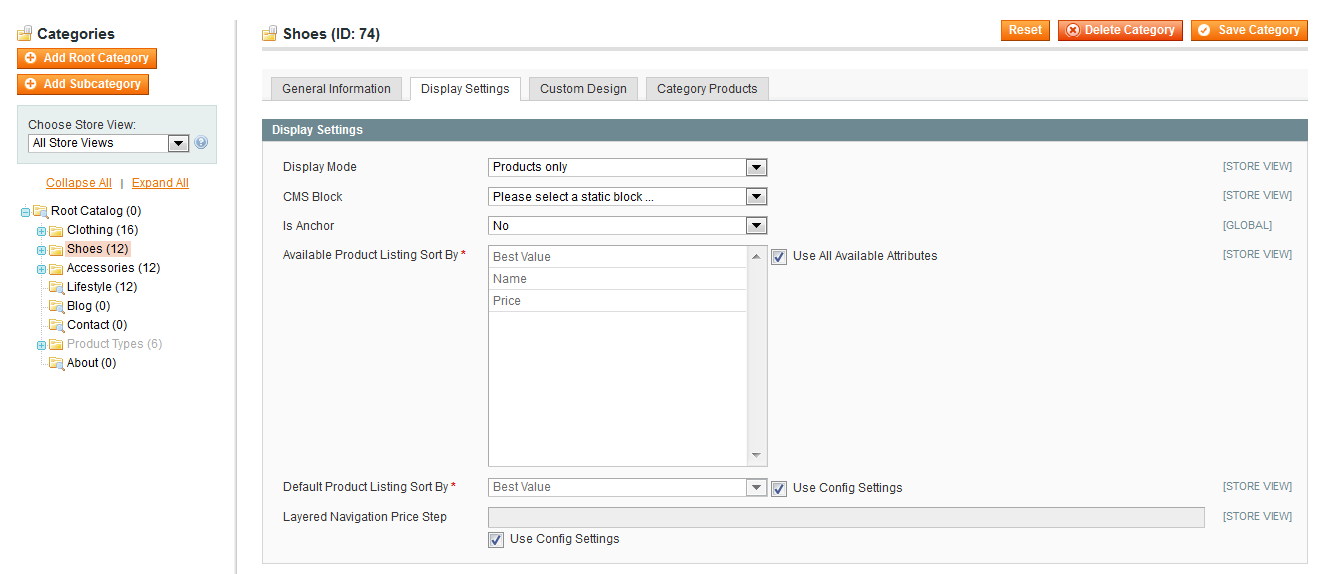Click the Blog category folder icon
Image resolution: width=1326 pixels, height=574 pixels.
(57, 306)
